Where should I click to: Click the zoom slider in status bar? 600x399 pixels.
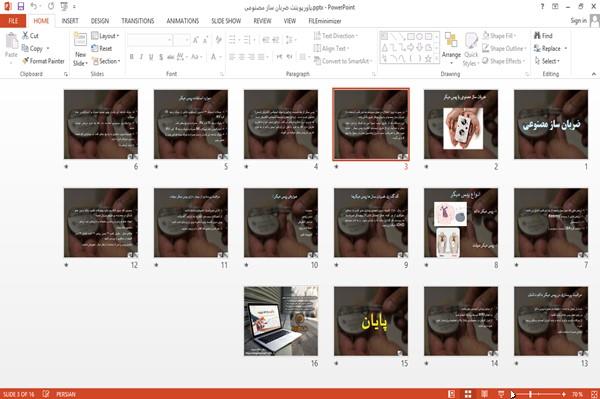pos(538,394)
